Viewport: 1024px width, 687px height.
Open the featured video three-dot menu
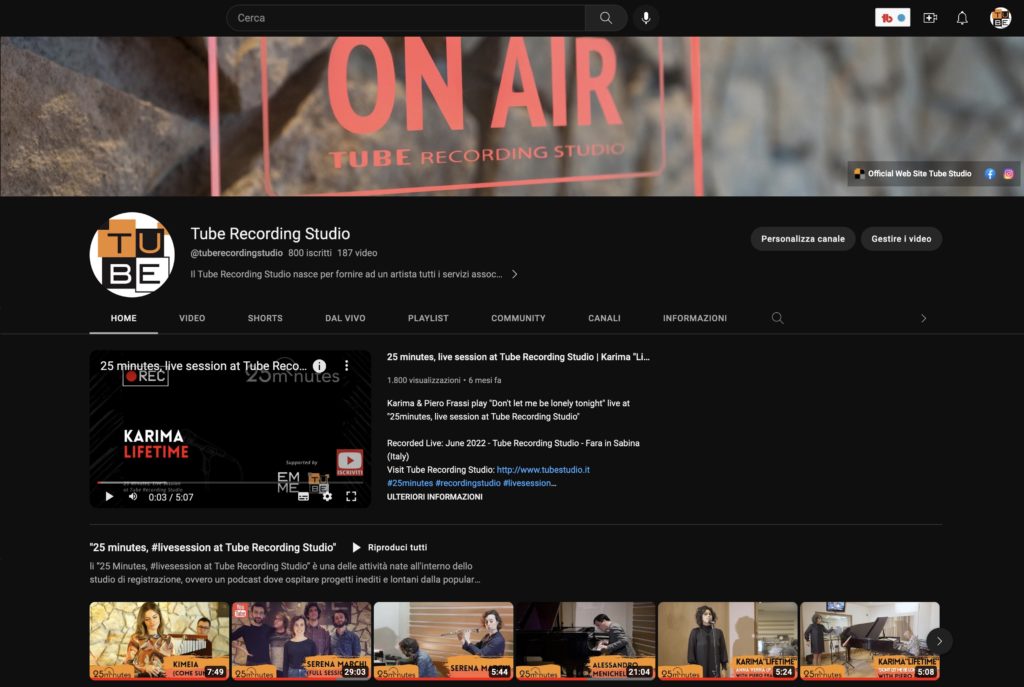[x=347, y=366]
